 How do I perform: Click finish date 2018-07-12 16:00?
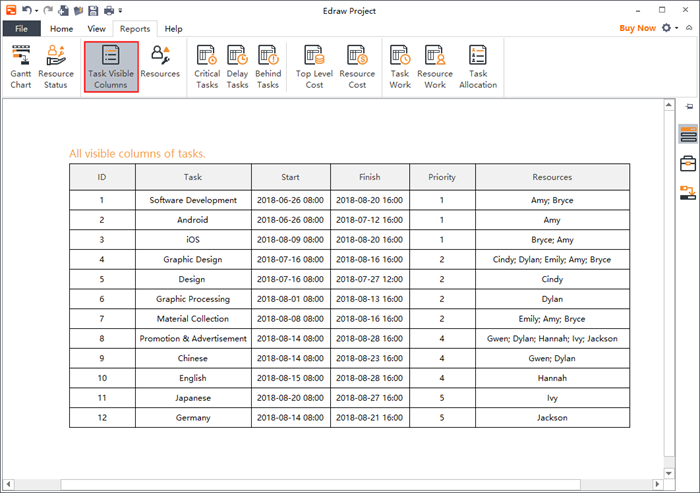pyautogui.click(x=370, y=220)
